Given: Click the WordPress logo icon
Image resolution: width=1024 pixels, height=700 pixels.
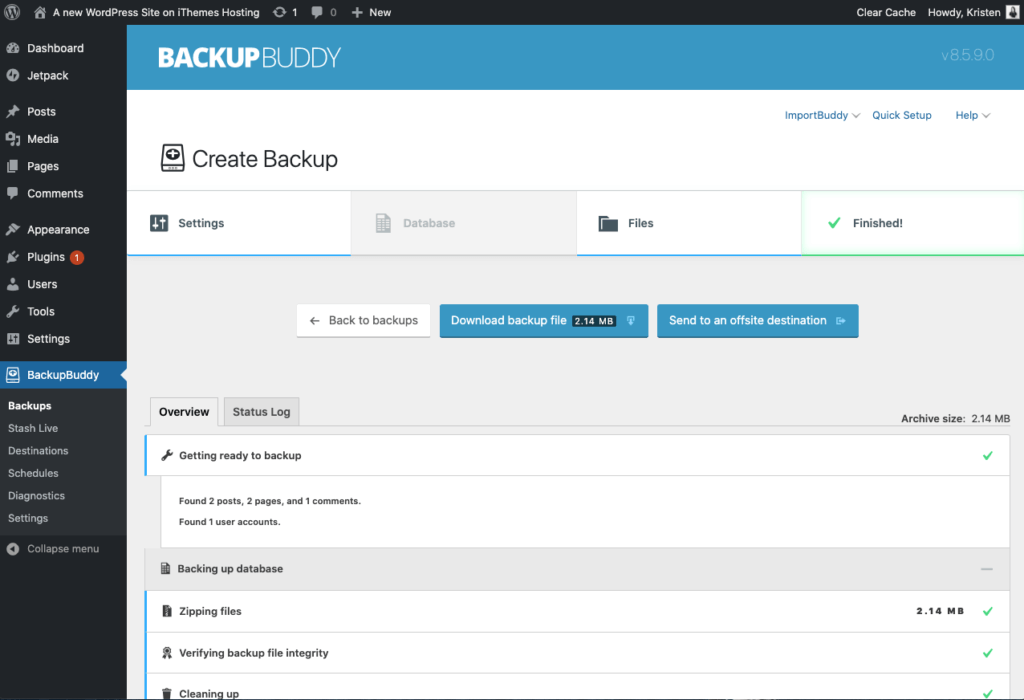Looking at the screenshot, I should pyautogui.click(x=12, y=12).
